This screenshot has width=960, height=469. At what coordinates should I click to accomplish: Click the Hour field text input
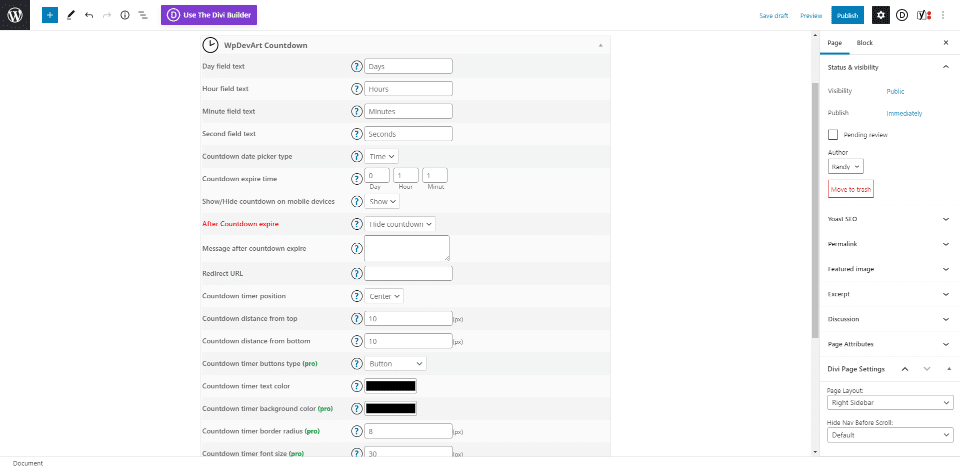408,89
